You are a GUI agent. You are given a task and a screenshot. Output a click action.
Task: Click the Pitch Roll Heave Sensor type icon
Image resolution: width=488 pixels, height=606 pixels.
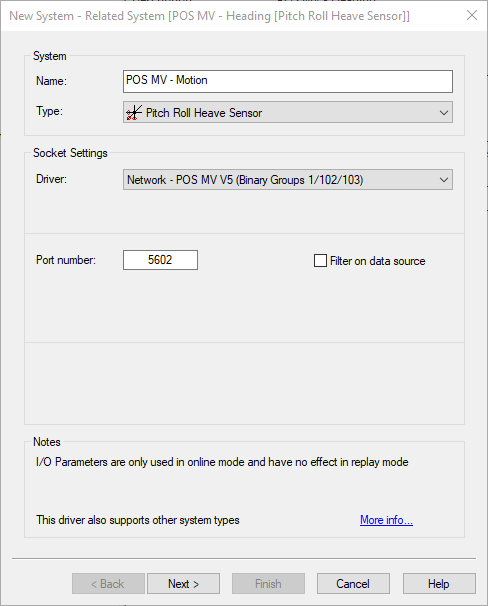pos(134,113)
